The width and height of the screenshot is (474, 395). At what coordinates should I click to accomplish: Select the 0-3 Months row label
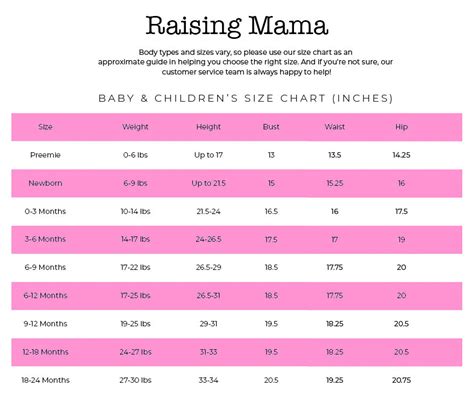click(x=45, y=211)
